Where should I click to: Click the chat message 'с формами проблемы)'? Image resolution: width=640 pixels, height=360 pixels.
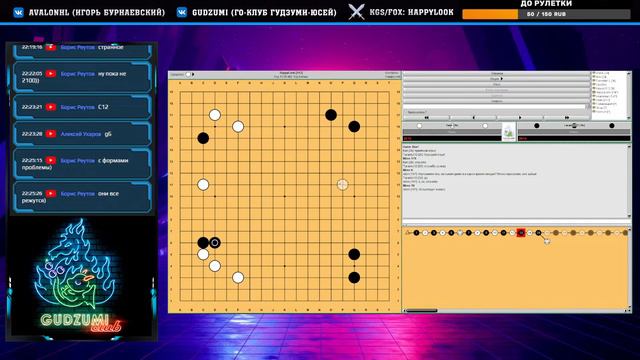click(x=75, y=164)
